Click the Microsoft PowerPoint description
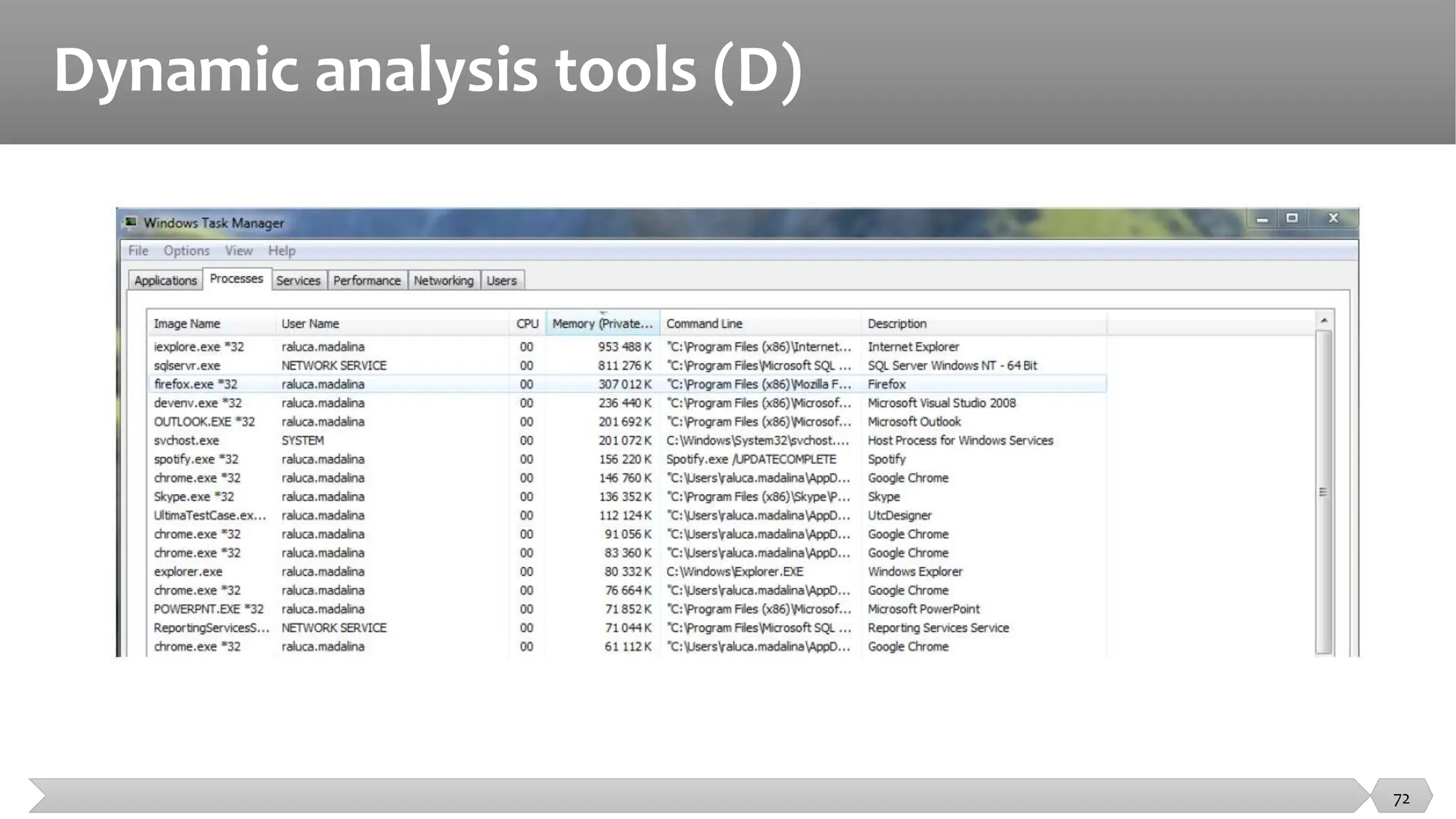The height and width of the screenshot is (819, 1456). click(924, 609)
